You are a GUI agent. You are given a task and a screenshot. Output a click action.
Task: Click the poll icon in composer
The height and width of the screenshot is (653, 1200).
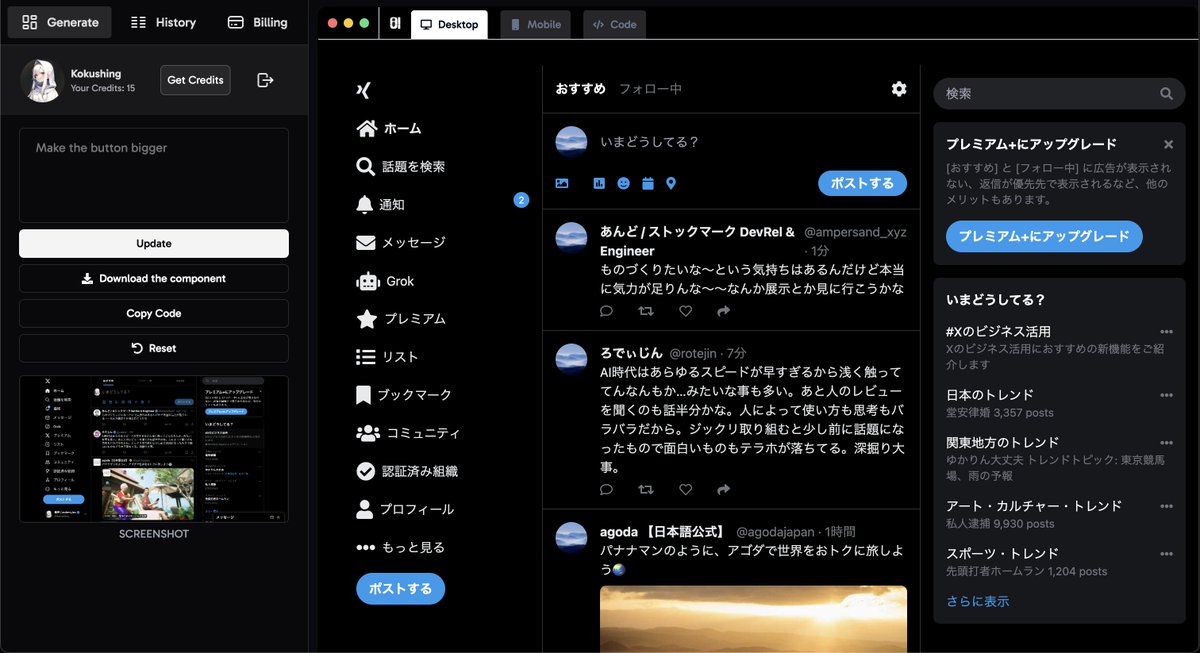coord(599,183)
